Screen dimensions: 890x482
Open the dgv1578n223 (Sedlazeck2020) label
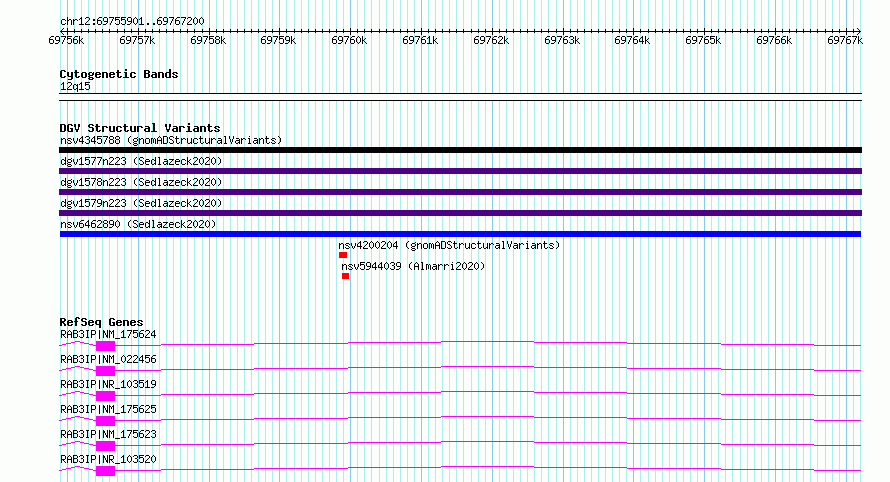[x=141, y=182]
